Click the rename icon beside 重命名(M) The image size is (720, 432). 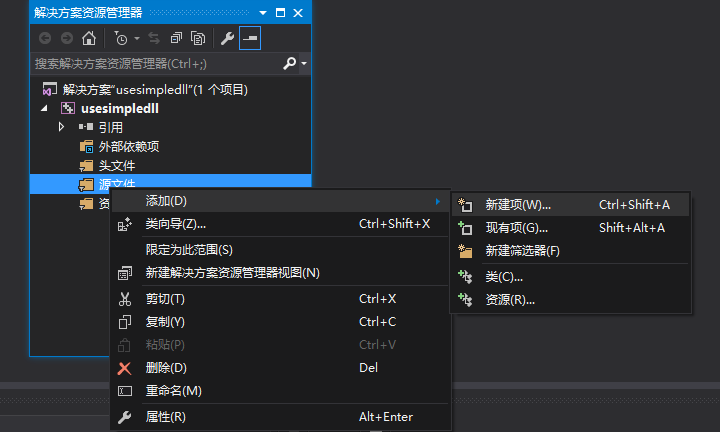(x=125, y=391)
